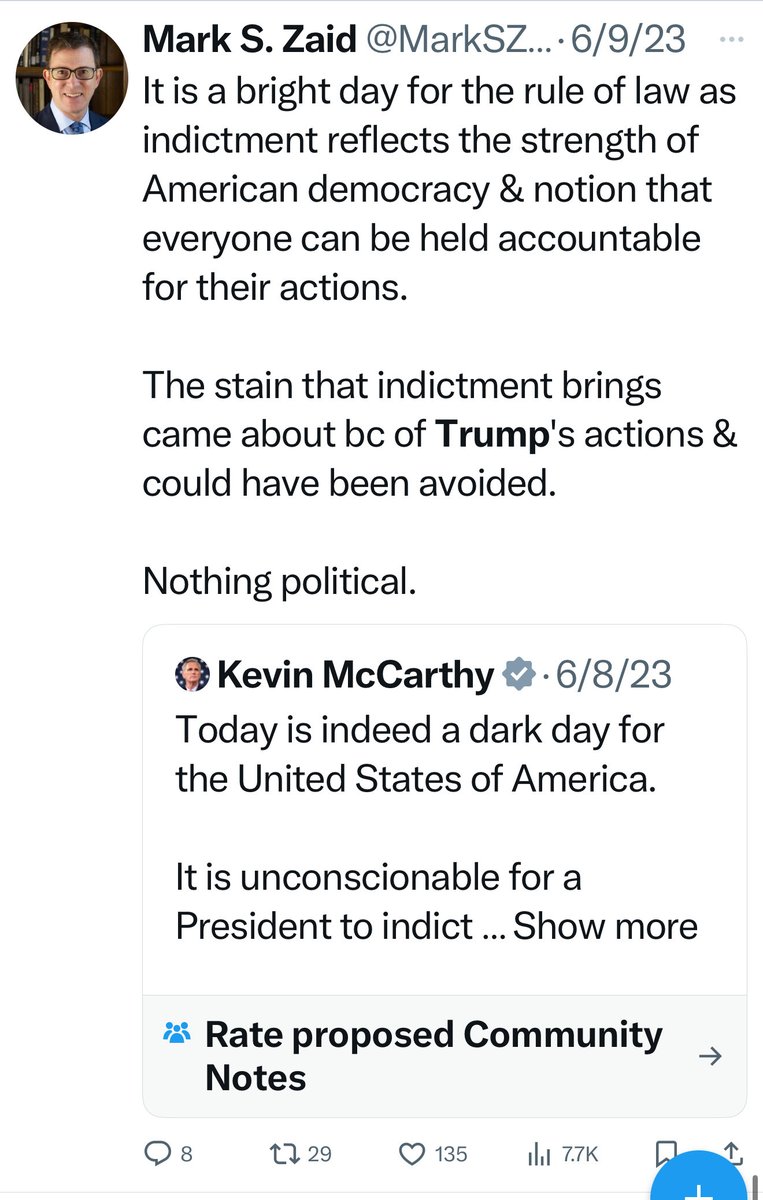
Task: Click the arrow beside Community Notes
Action: click(x=709, y=1056)
